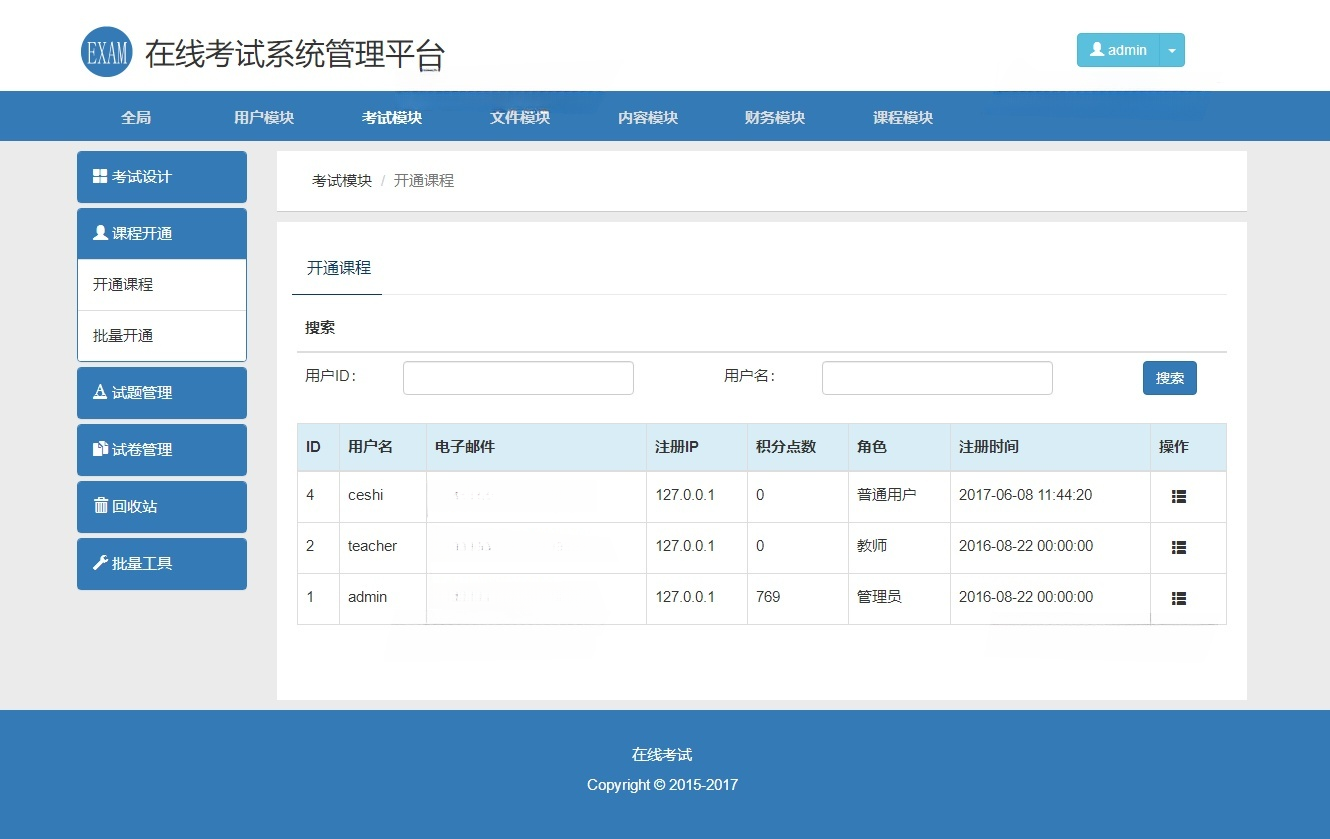Select the 考试设计 grid icon in sidebar
The image size is (1330, 839).
100,176
